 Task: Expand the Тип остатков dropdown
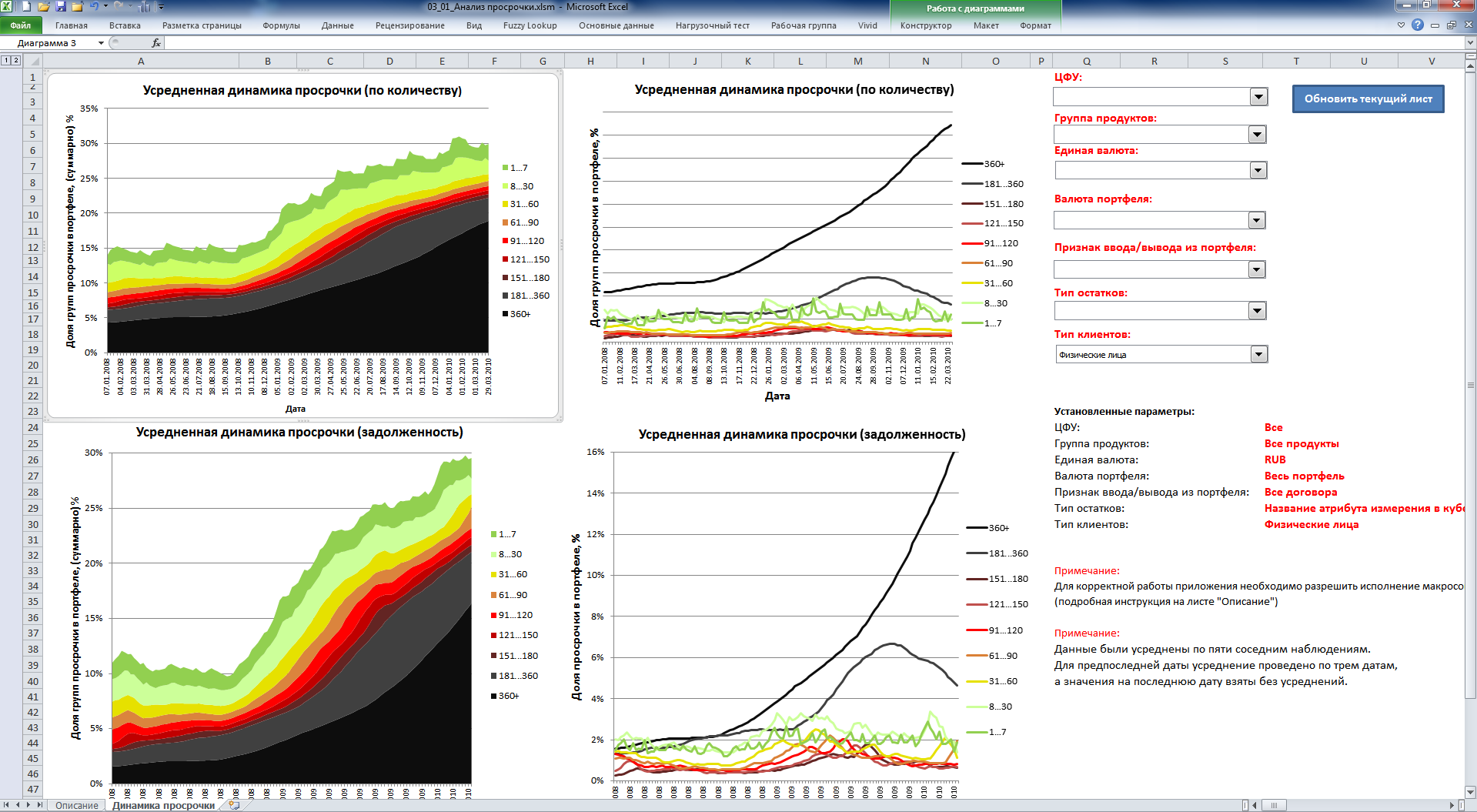[1257, 311]
